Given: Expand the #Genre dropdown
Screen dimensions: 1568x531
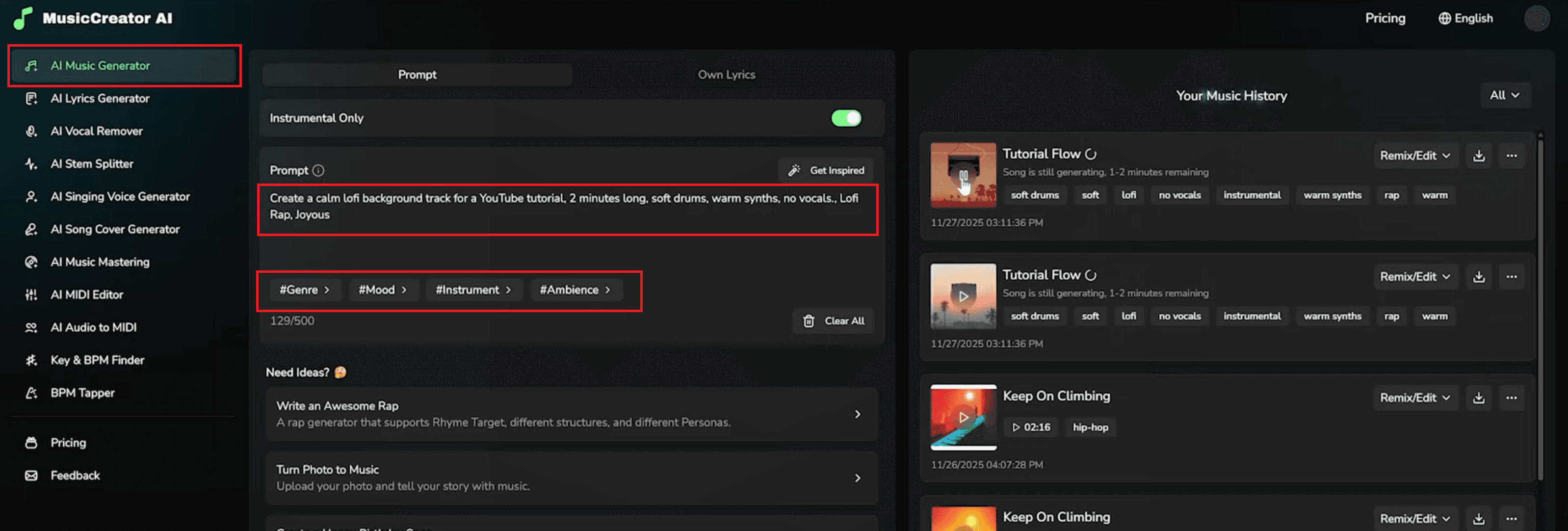Looking at the screenshot, I should click(304, 290).
